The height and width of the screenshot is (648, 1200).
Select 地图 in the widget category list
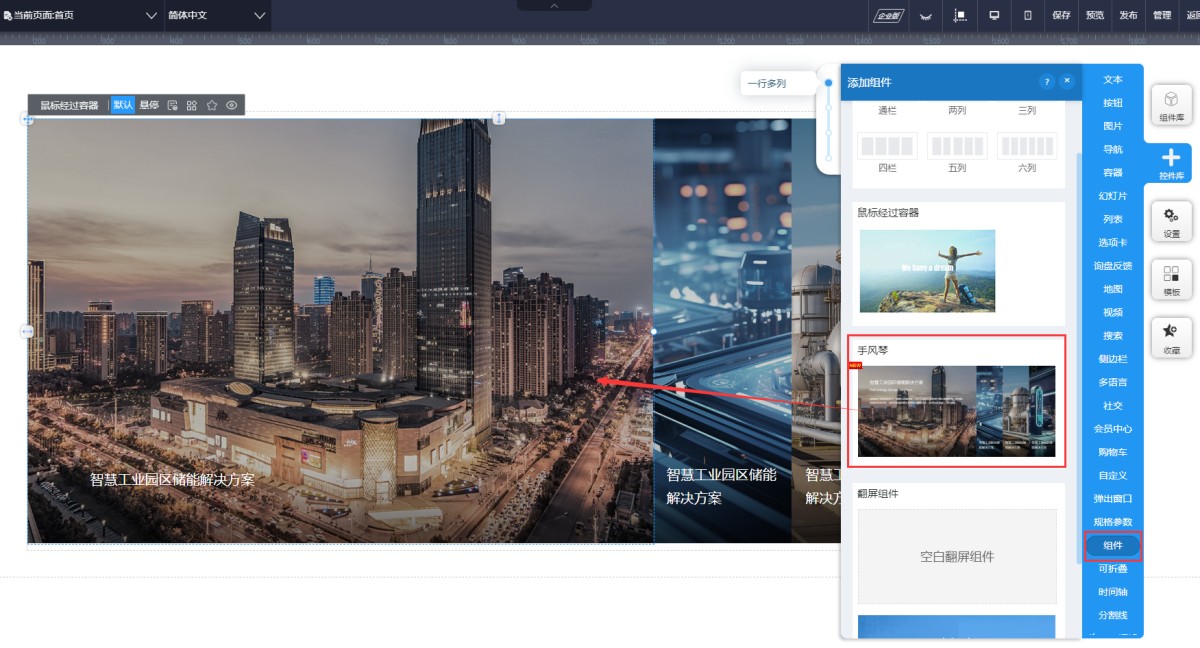1113,289
